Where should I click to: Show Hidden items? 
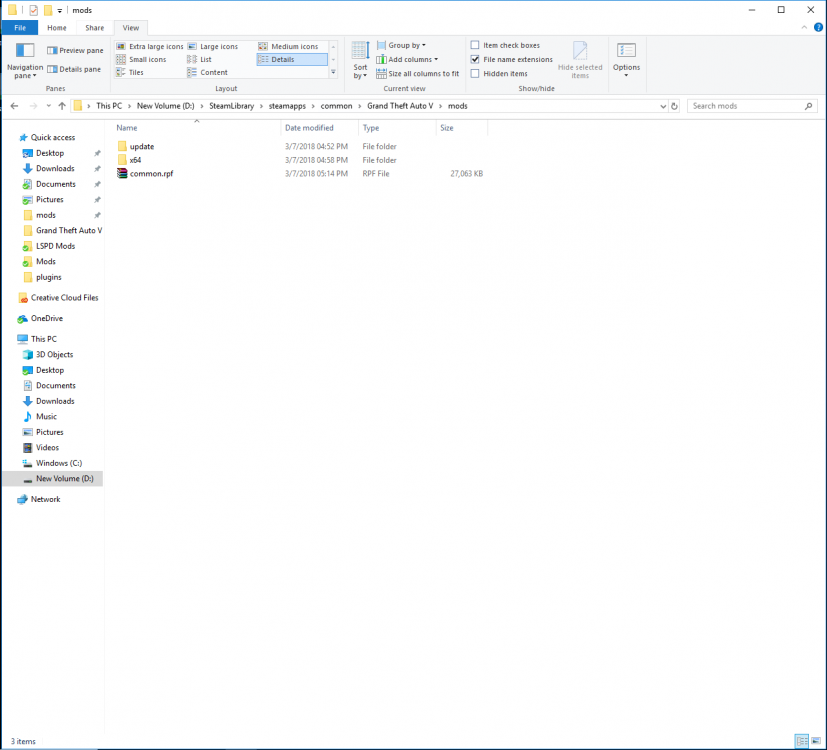tap(499, 74)
